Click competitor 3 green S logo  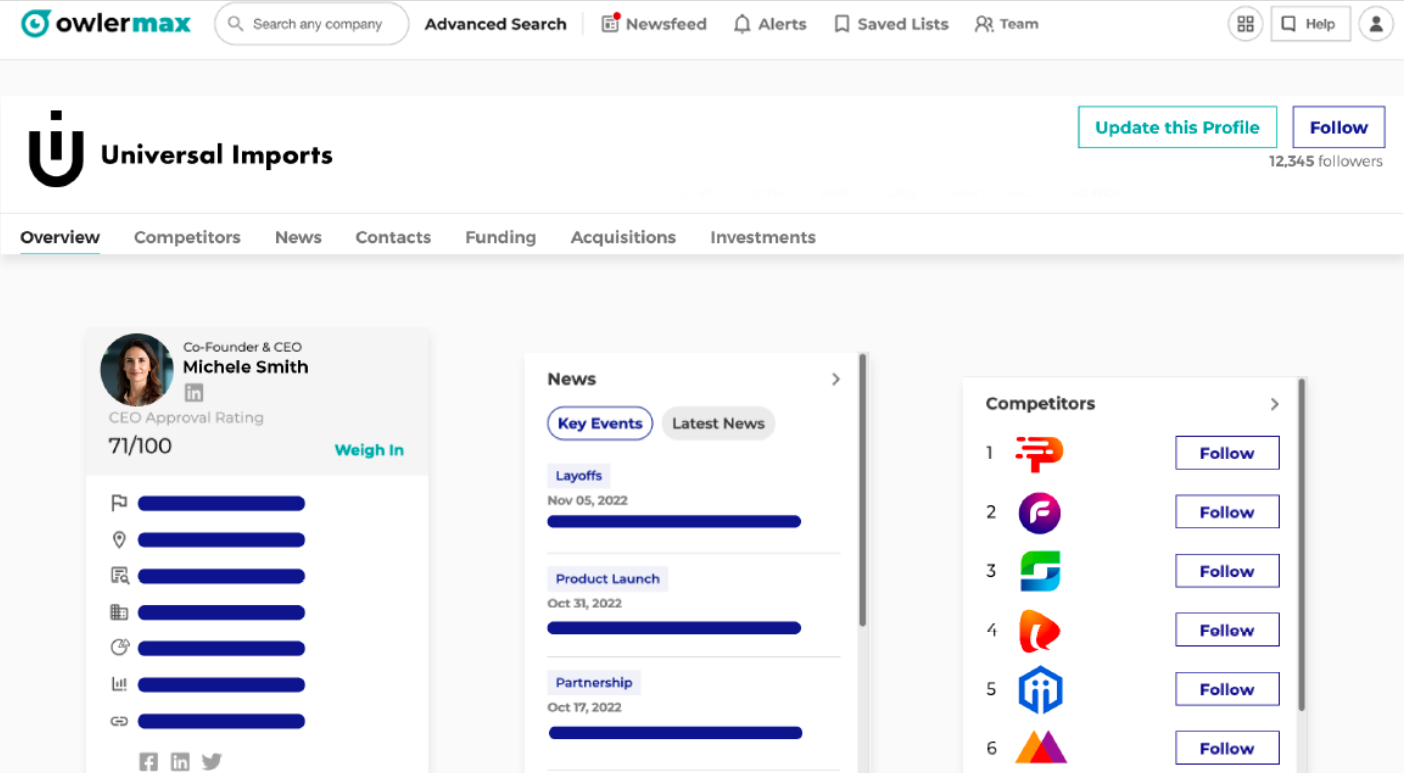[x=1040, y=571]
